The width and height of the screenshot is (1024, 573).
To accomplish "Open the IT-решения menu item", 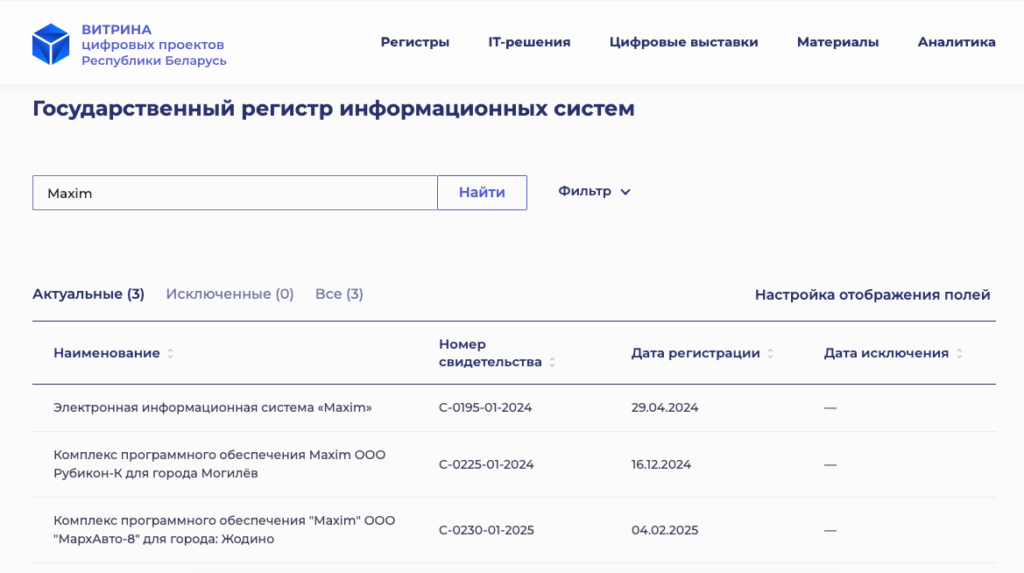I will (529, 42).
